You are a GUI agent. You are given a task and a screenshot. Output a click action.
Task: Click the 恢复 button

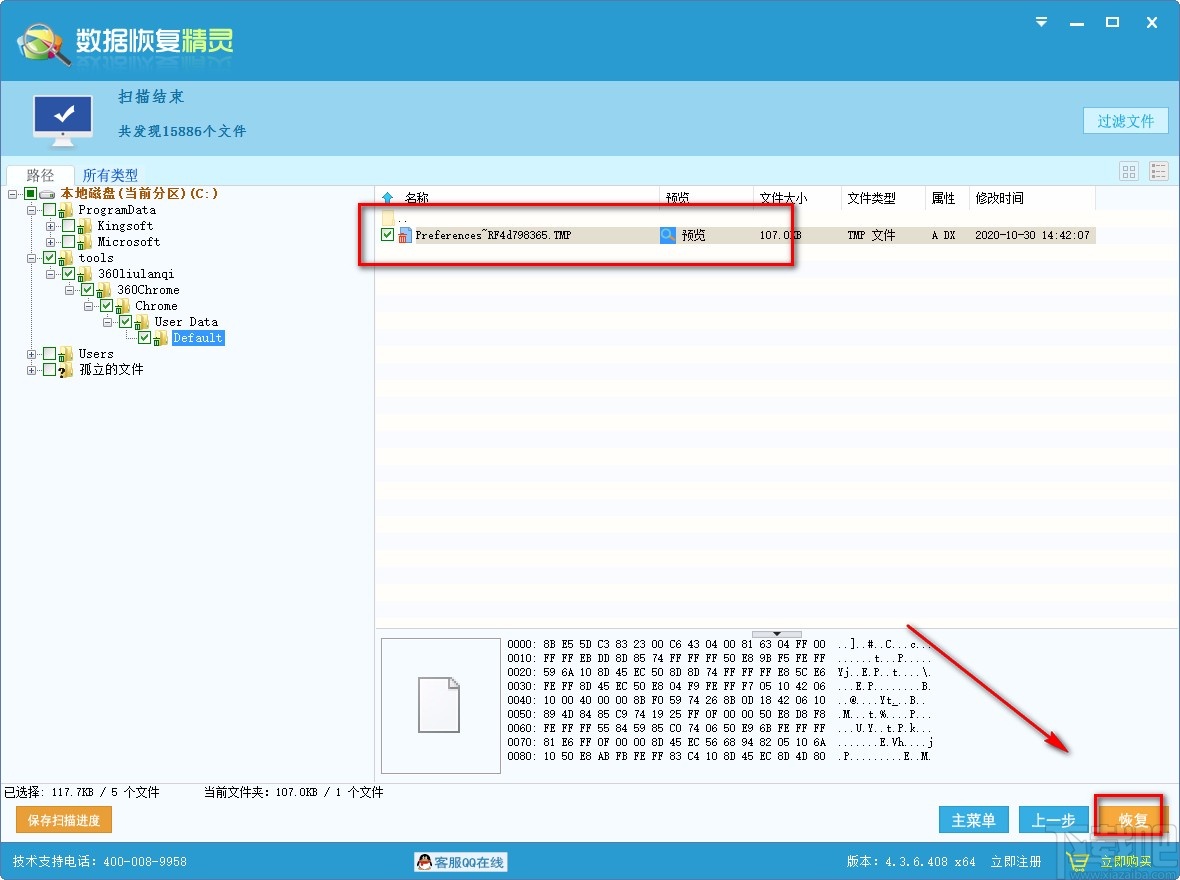tap(1131, 820)
